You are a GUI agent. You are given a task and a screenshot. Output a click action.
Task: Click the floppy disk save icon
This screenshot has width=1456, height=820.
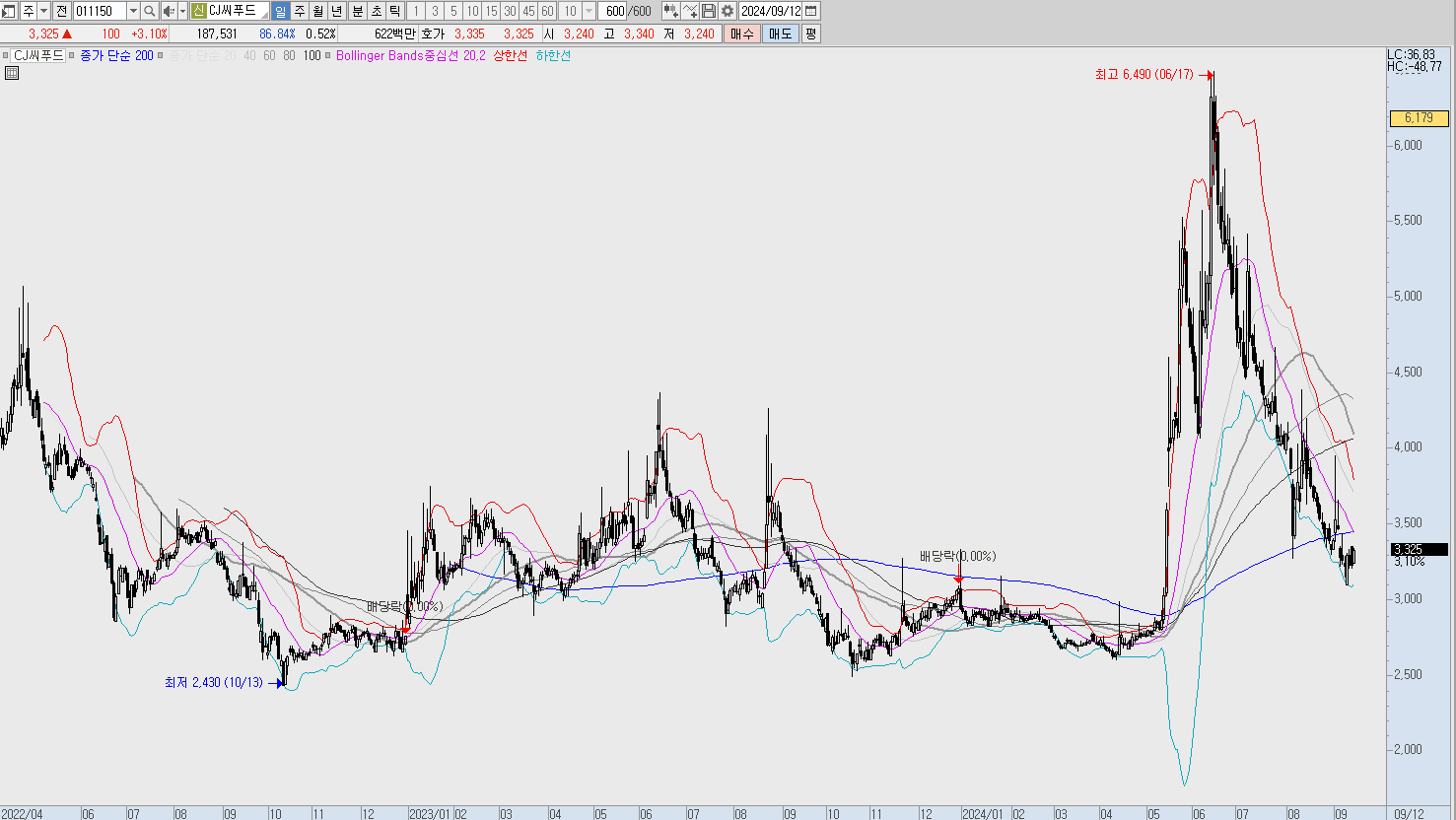click(709, 11)
